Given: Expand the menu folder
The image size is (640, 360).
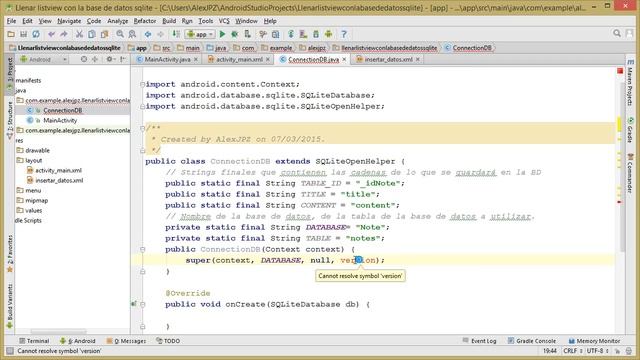Looking at the screenshot, I should 29,190.
